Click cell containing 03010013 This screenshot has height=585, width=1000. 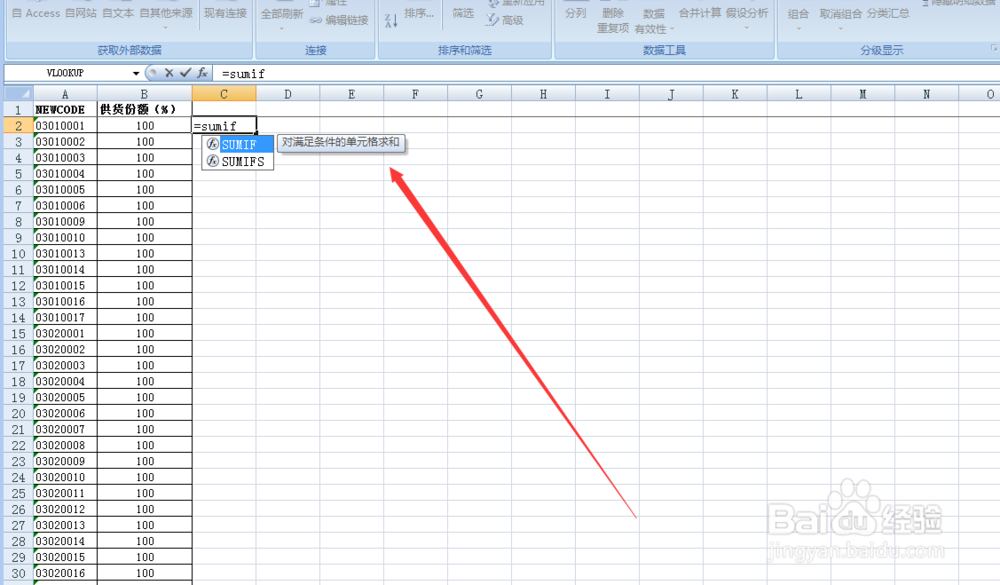(65, 253)
